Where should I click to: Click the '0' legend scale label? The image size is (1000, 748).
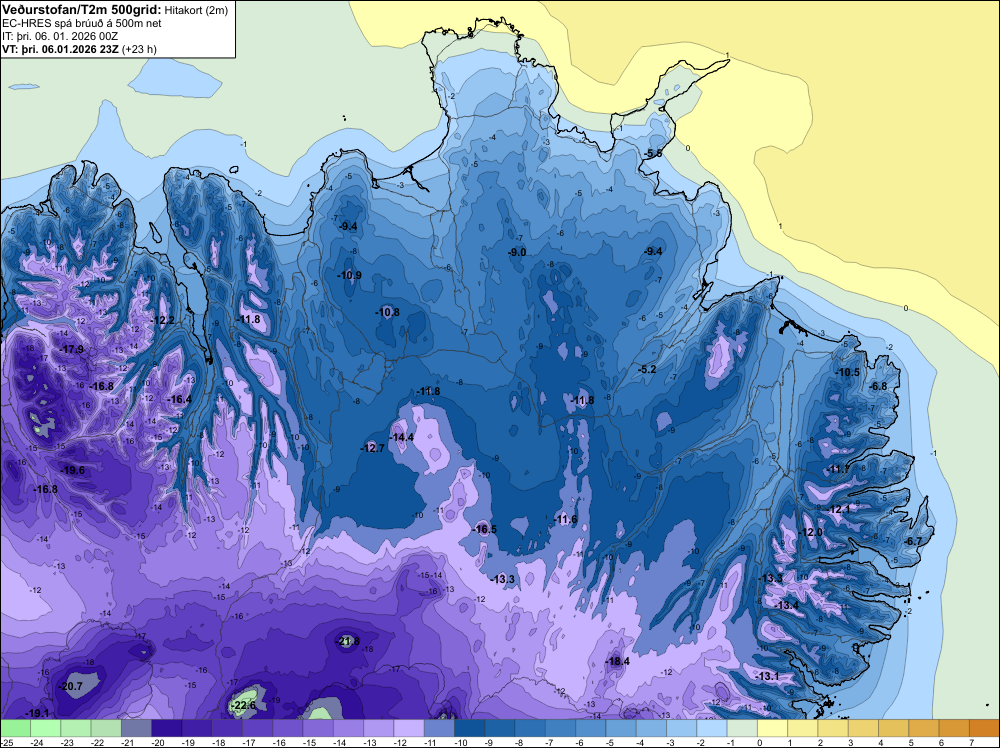tap(760, 742)
